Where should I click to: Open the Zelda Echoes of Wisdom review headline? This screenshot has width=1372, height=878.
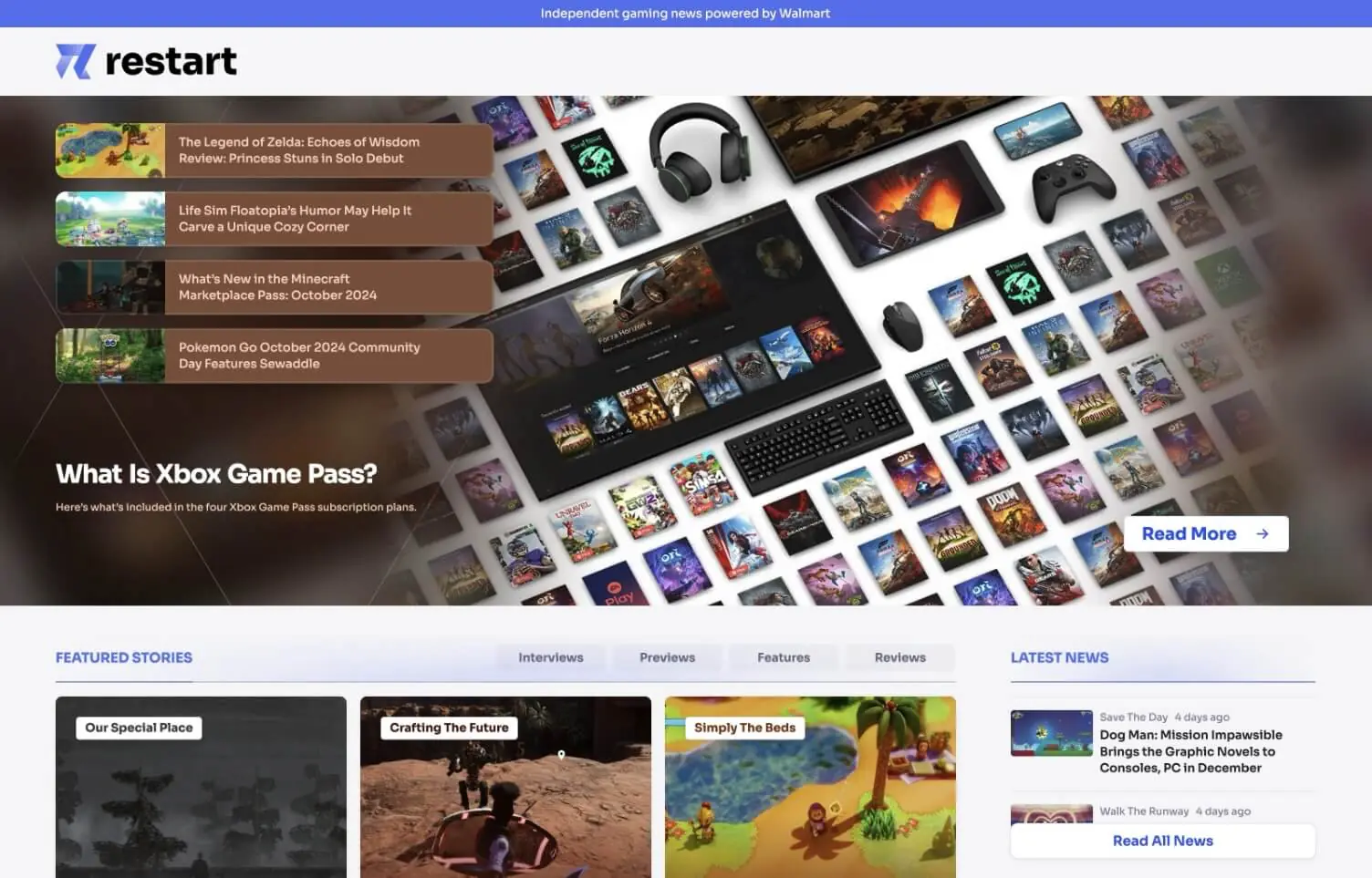coord(299,150)
